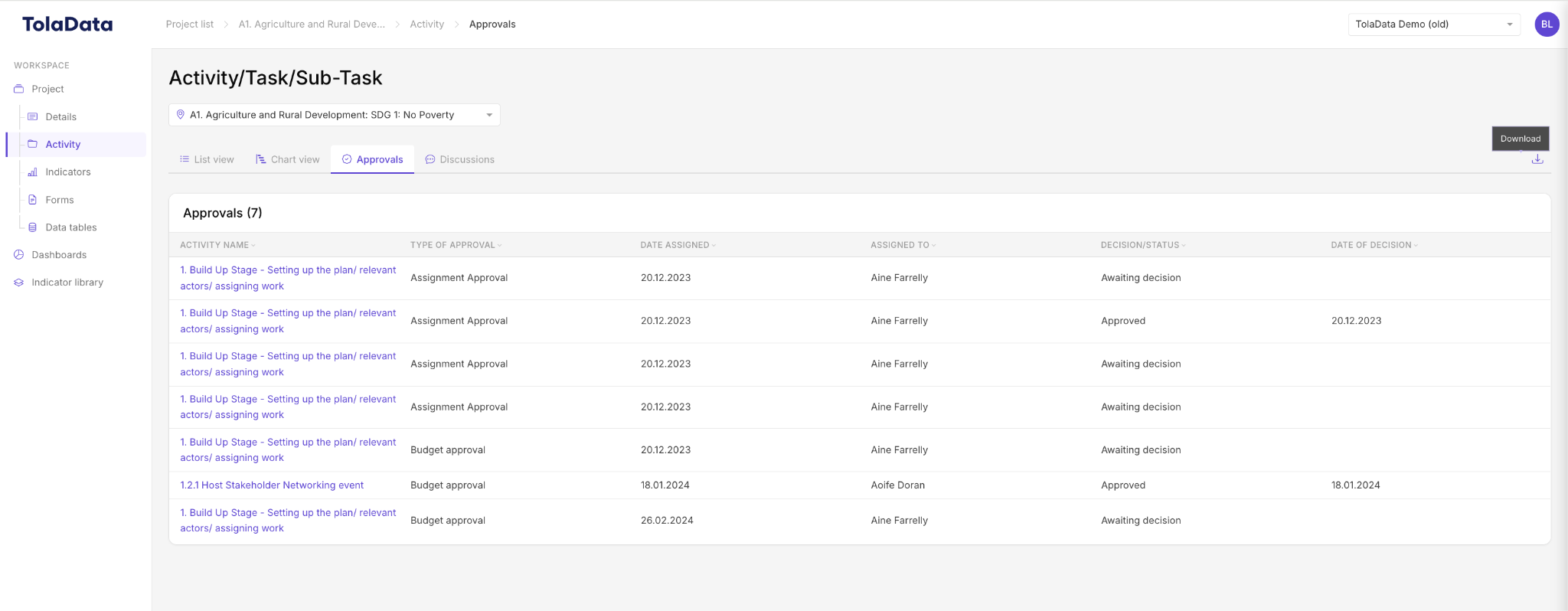Go to Dashboards in the sidebar
The height and width of the screenshot is (611, 1568).
click(x=59, y=255)
